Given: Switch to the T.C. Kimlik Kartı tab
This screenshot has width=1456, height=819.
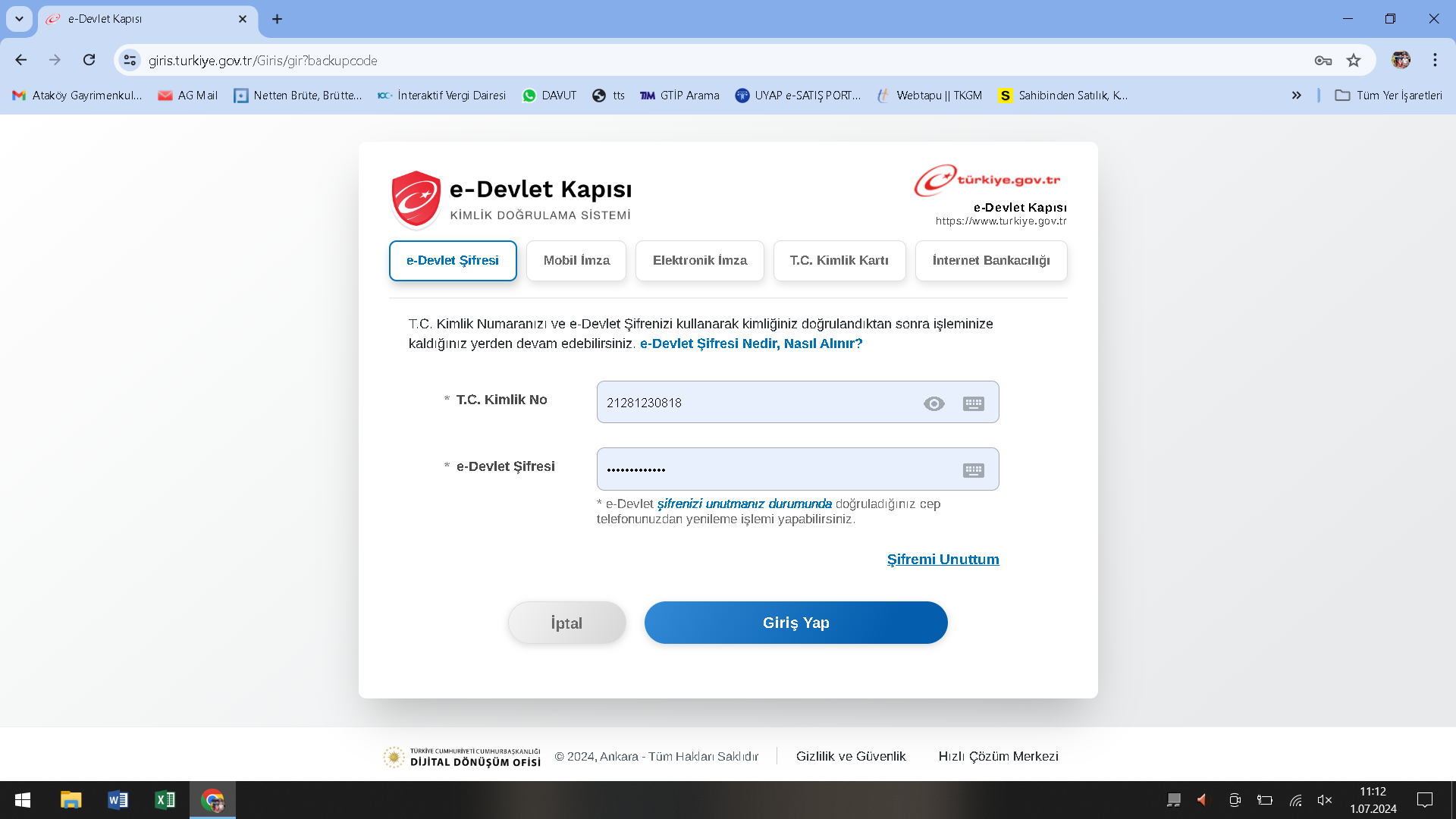Looking at the screenshot, I should pos(839,261).
